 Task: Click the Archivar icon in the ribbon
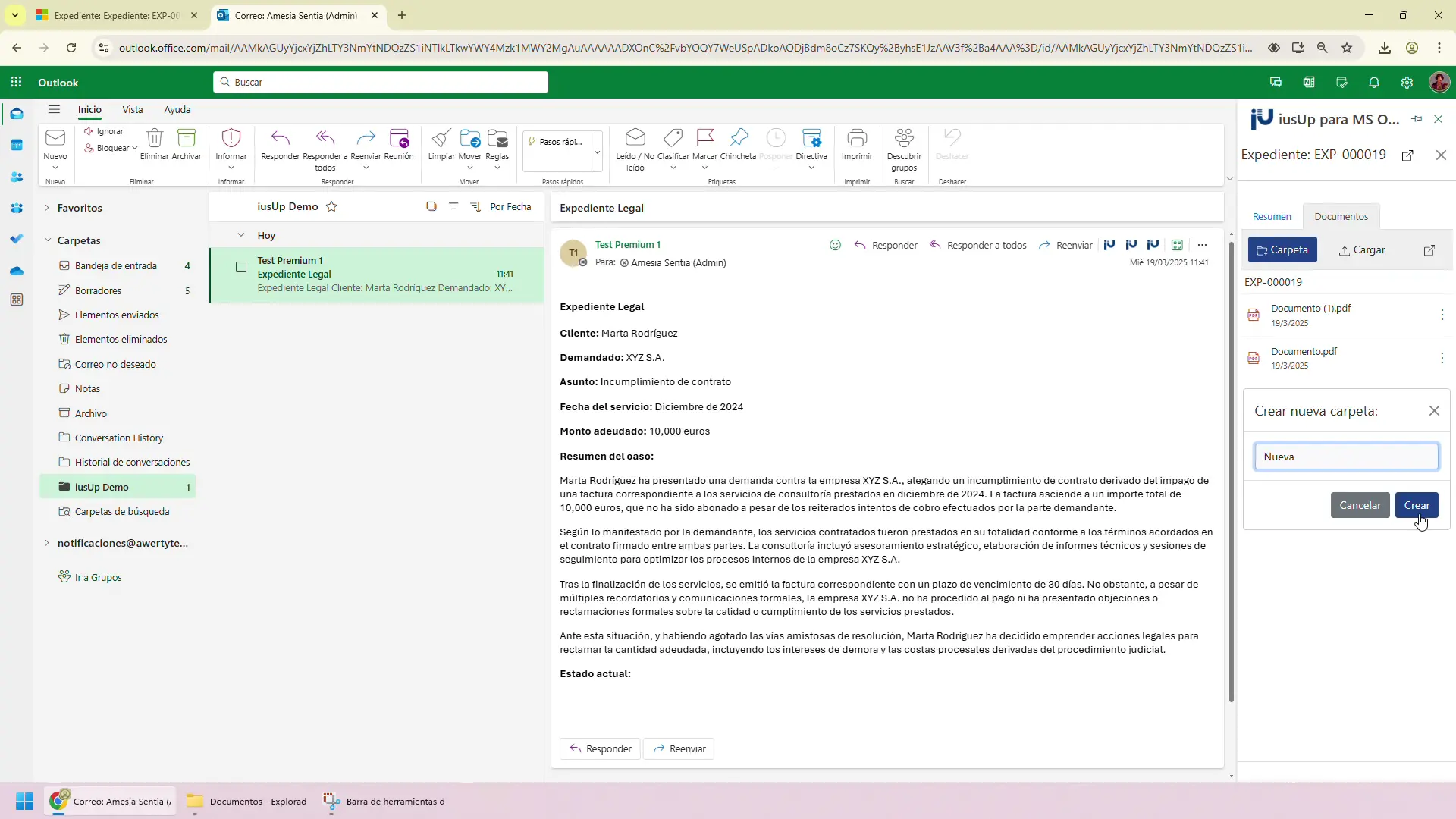[186, 139]
